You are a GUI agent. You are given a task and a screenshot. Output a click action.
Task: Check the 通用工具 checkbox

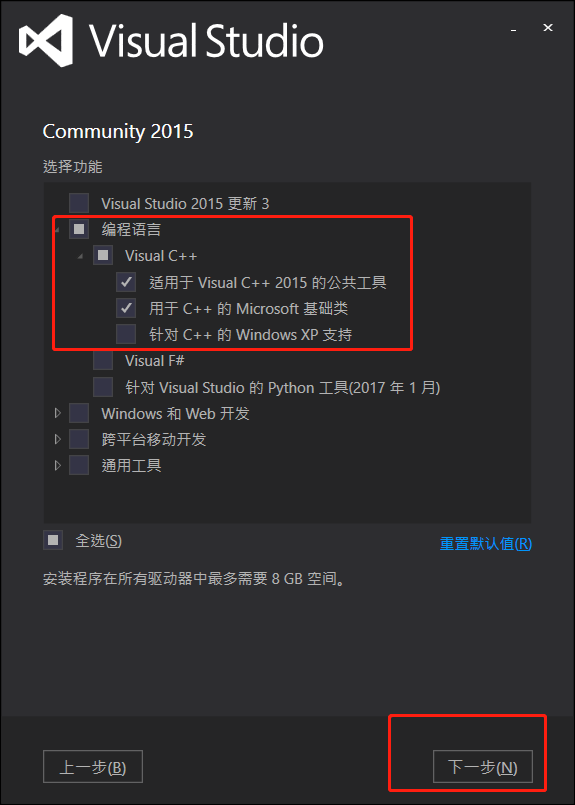79,465
